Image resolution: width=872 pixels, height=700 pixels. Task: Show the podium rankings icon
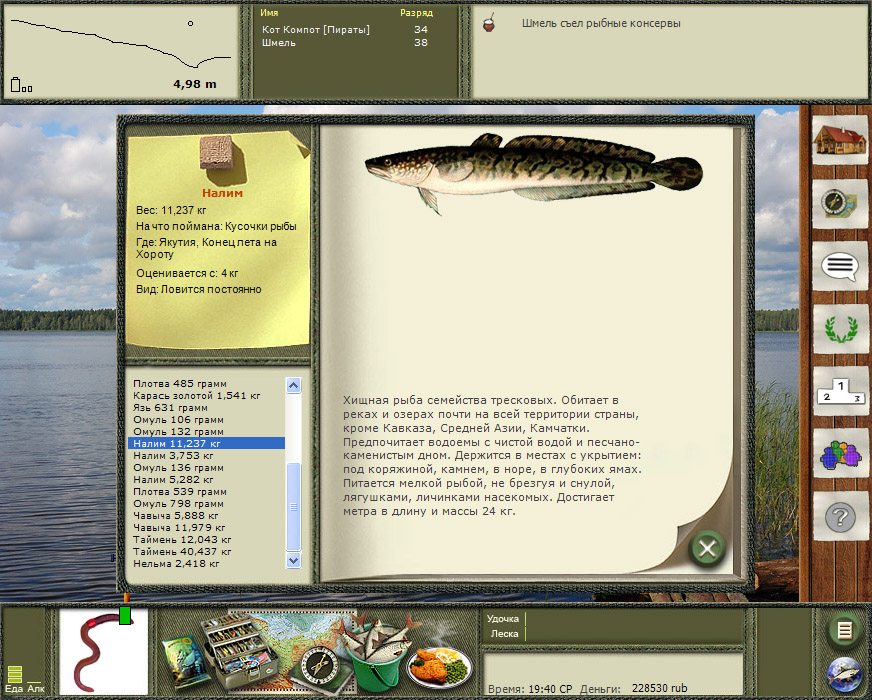pyautogui.click(x=838, y=391)
